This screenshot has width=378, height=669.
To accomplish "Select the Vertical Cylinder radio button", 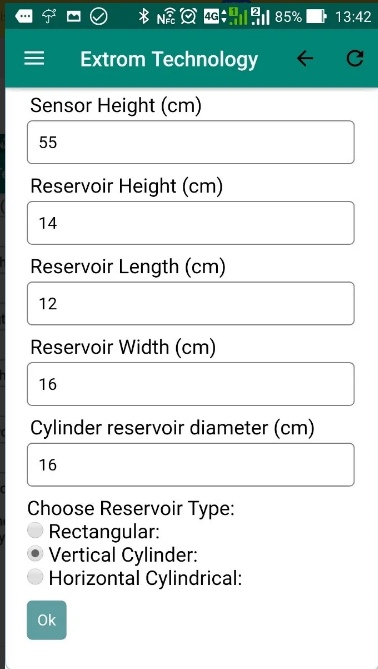I will (35, 554).
